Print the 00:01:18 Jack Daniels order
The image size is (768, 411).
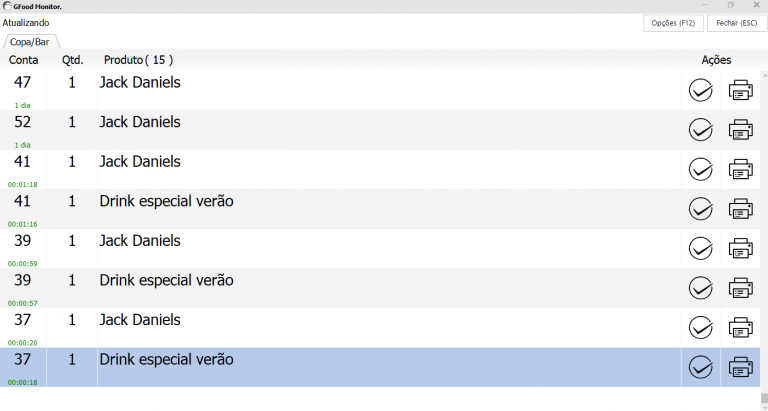click(x=740, y=170)
